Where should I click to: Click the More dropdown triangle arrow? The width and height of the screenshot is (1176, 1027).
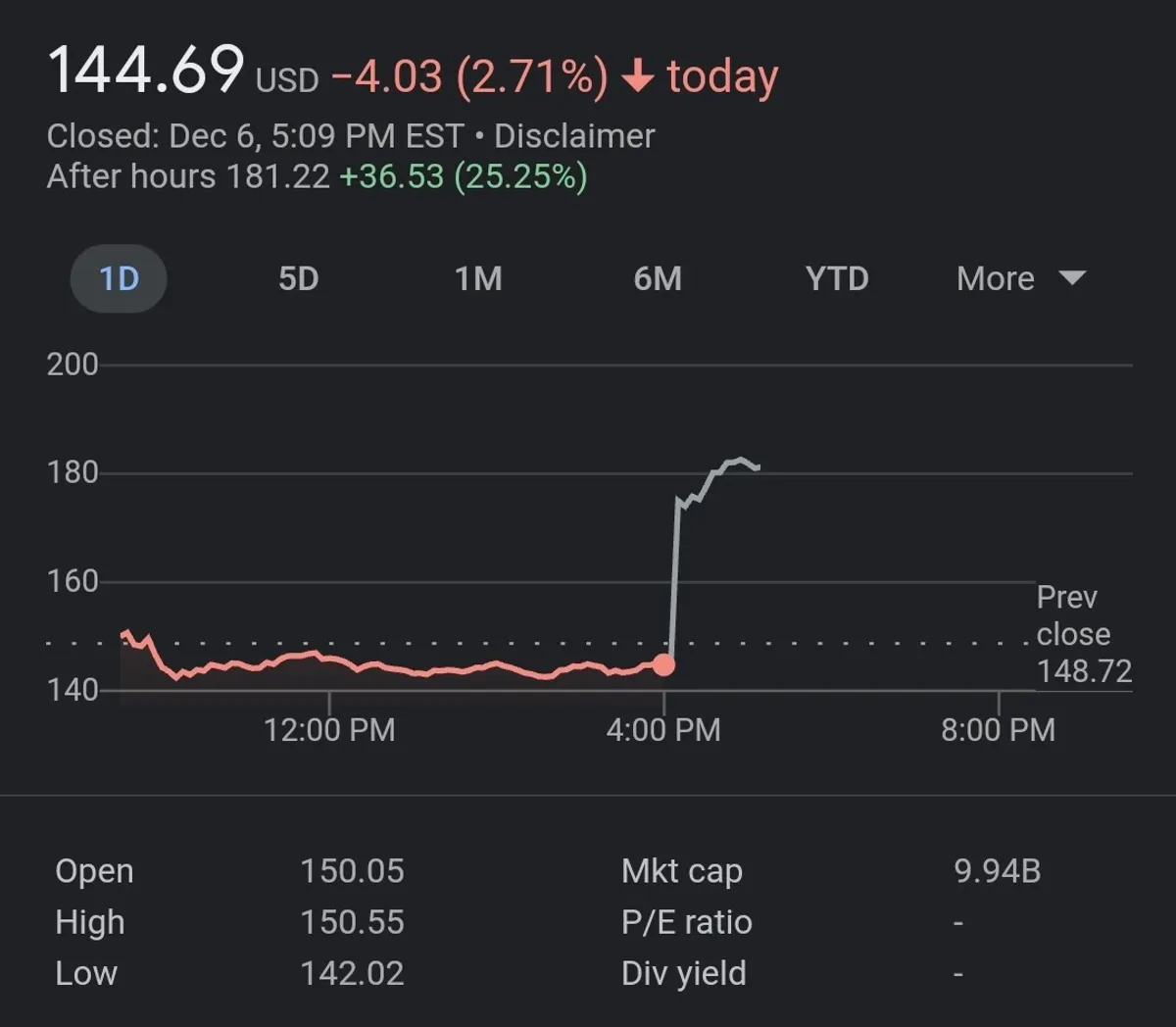[1073, 278]
